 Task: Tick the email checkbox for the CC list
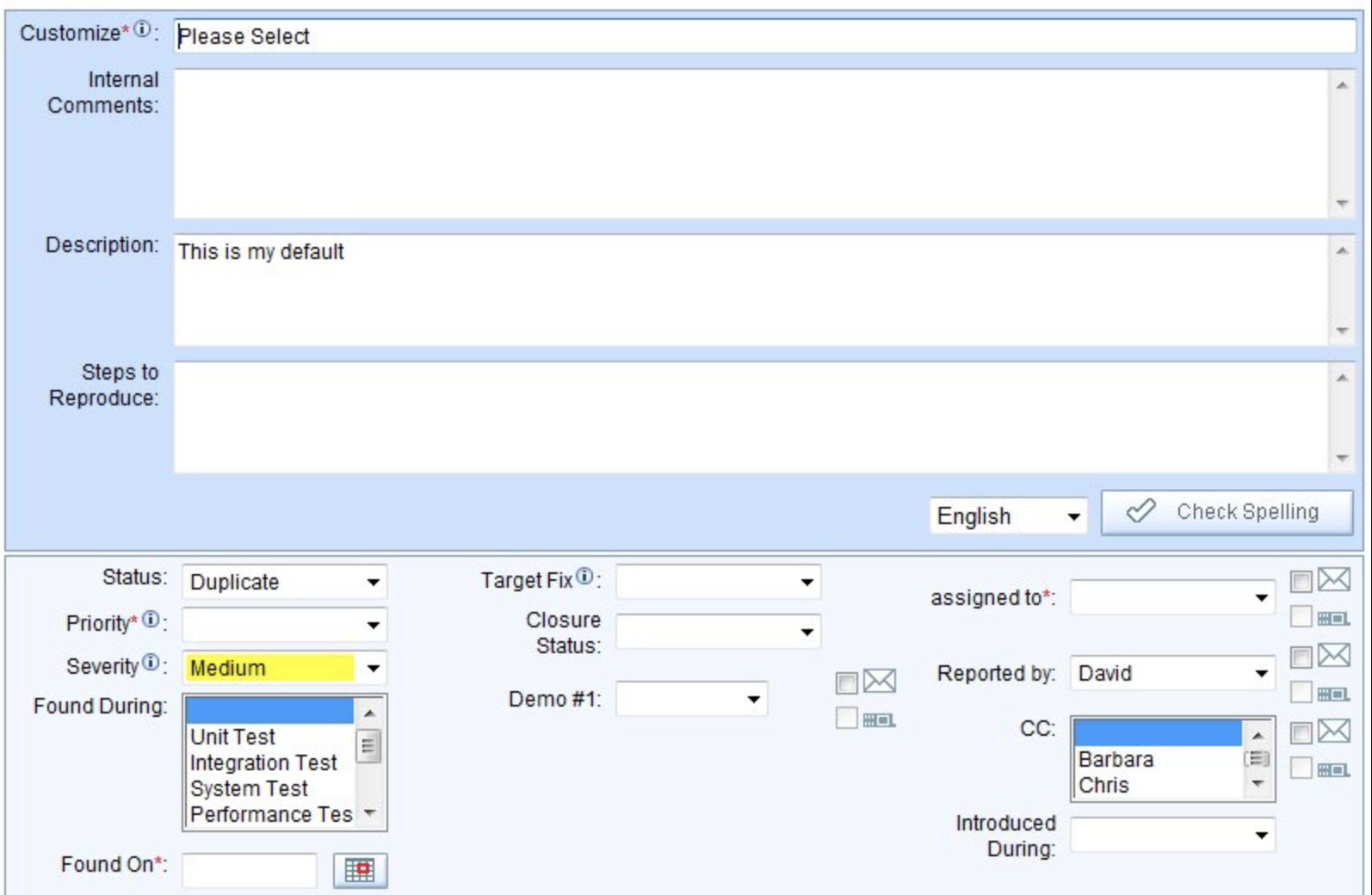click(1301, 733)
